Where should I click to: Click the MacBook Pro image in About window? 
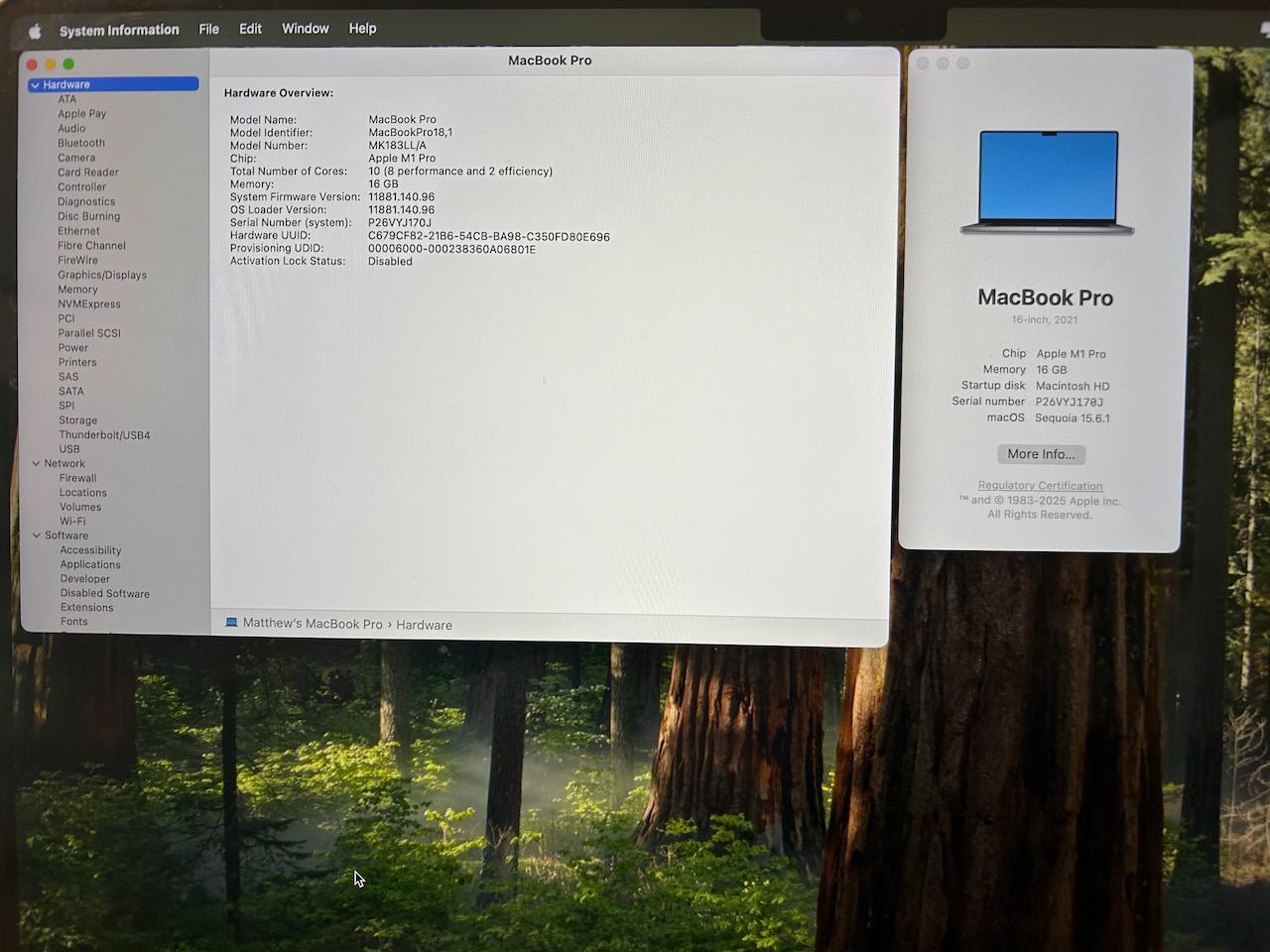[x=1048, y=183]
